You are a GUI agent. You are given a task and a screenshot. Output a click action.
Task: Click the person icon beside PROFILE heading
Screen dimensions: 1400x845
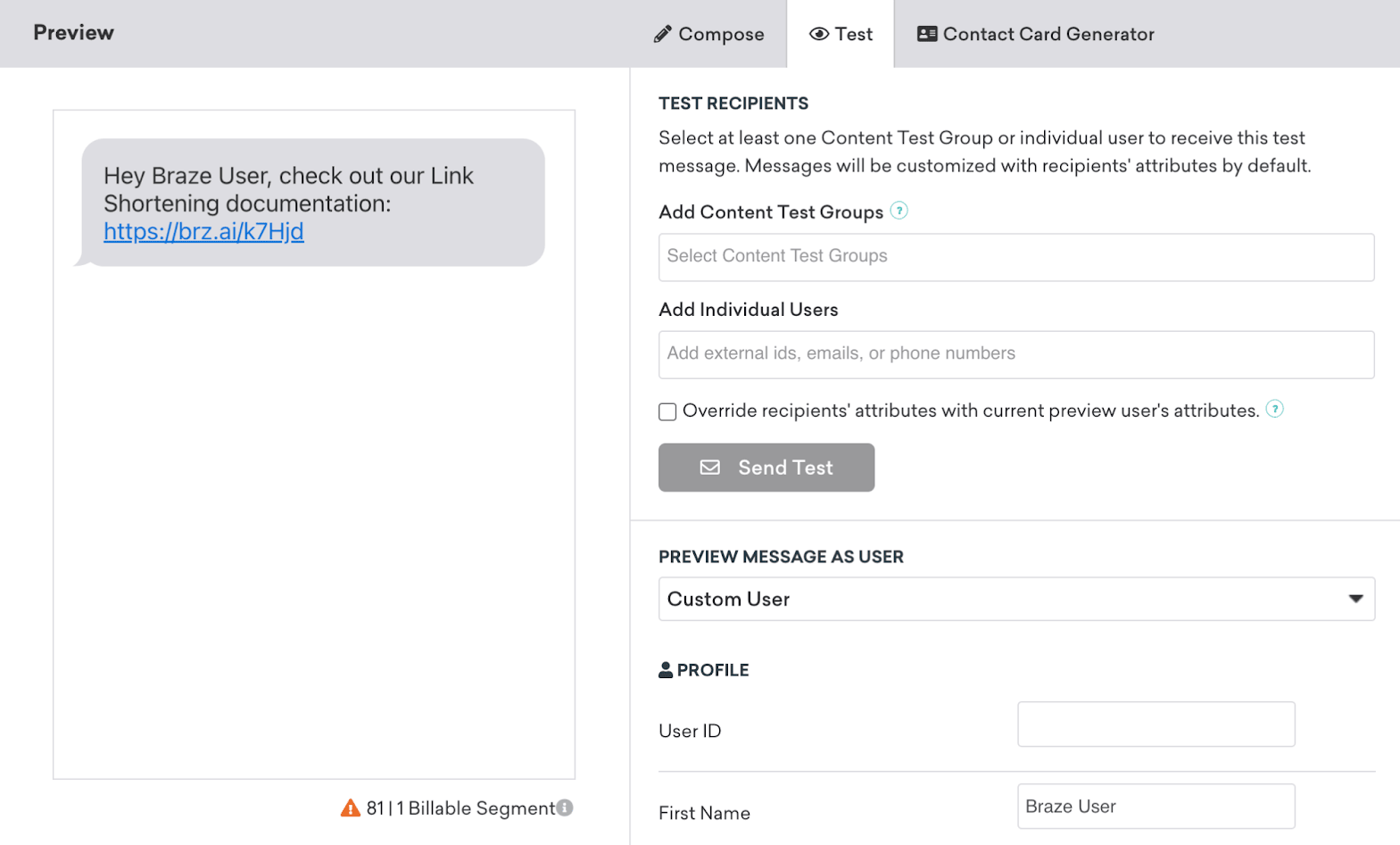[x=666, y=670]
